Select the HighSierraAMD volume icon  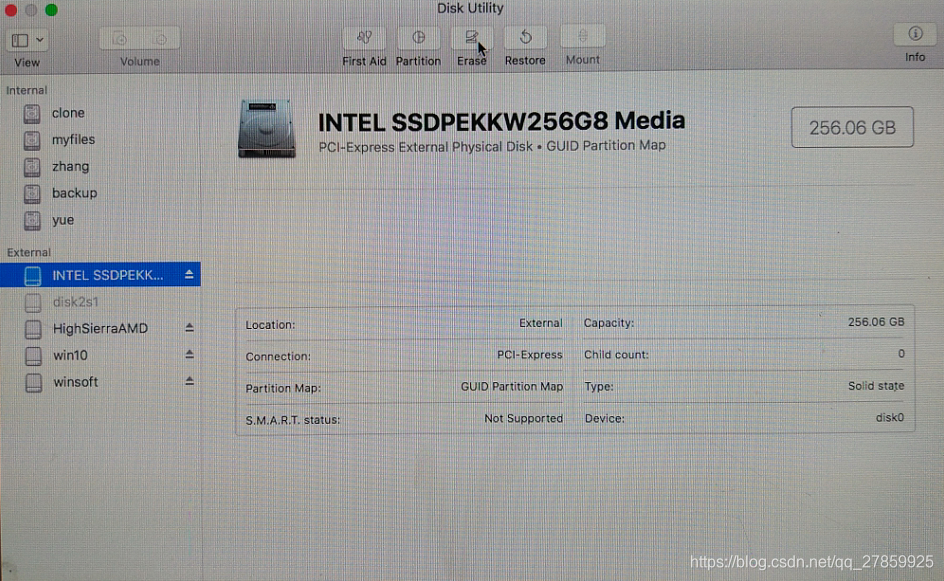[x=33, y=329]
